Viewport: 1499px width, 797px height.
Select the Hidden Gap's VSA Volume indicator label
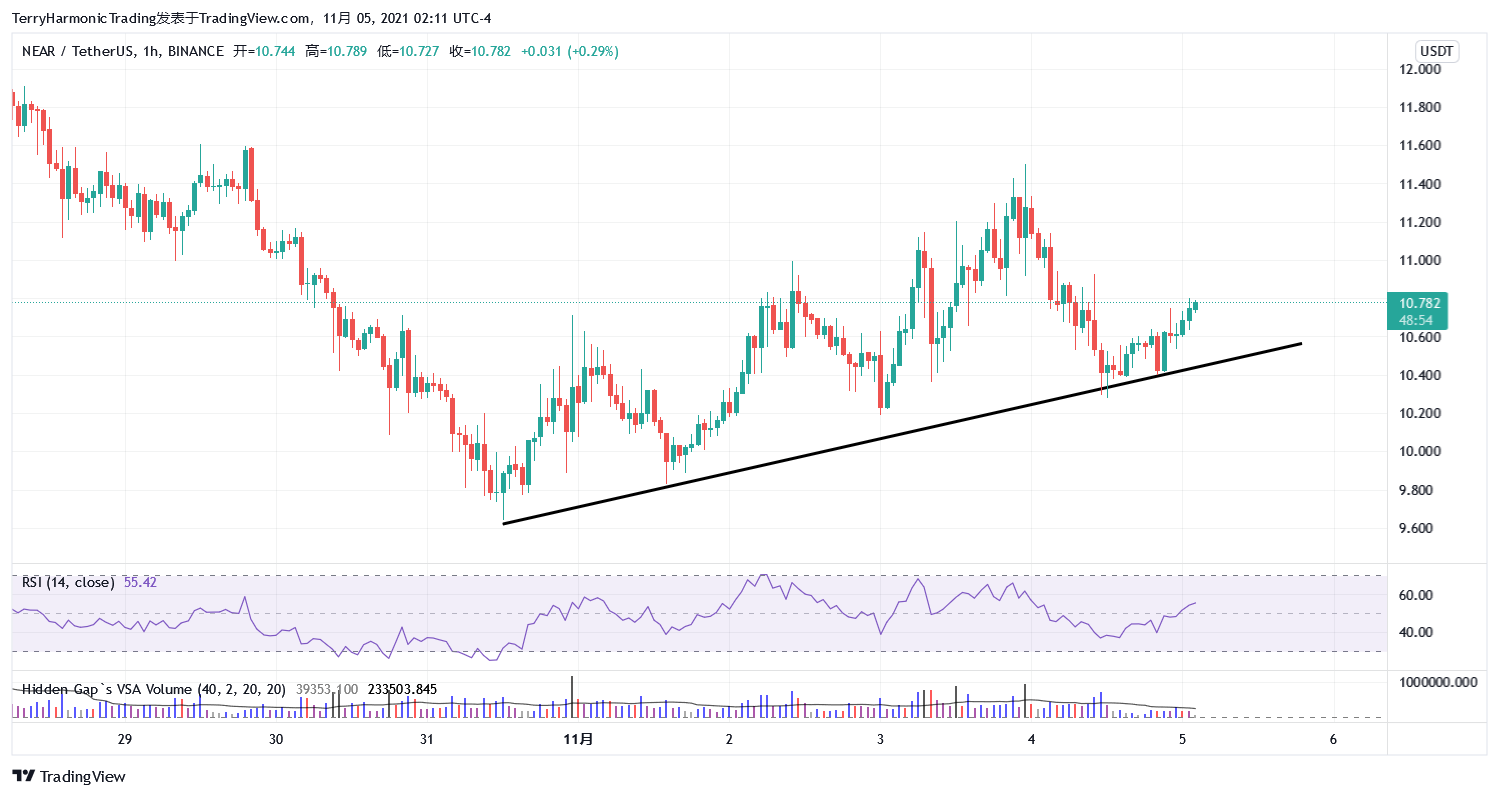click(x=154, y=689)
